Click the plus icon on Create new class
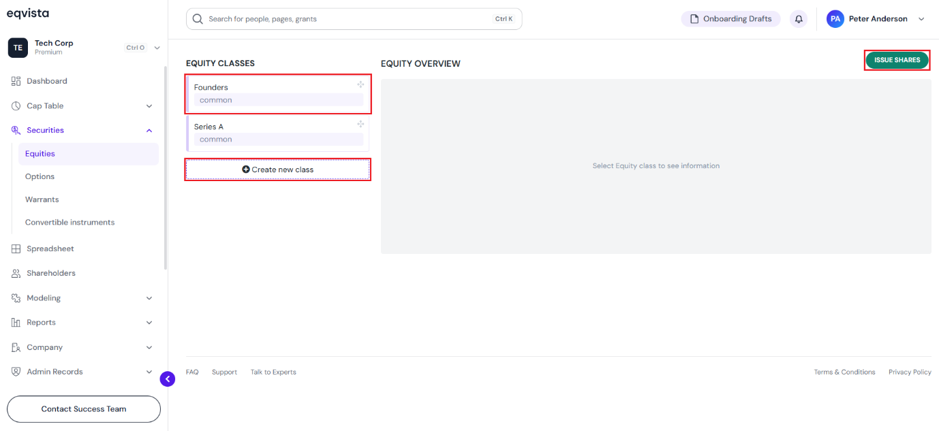Image resolution: width=939 pixels, height=431 pixels. (246, 169)
